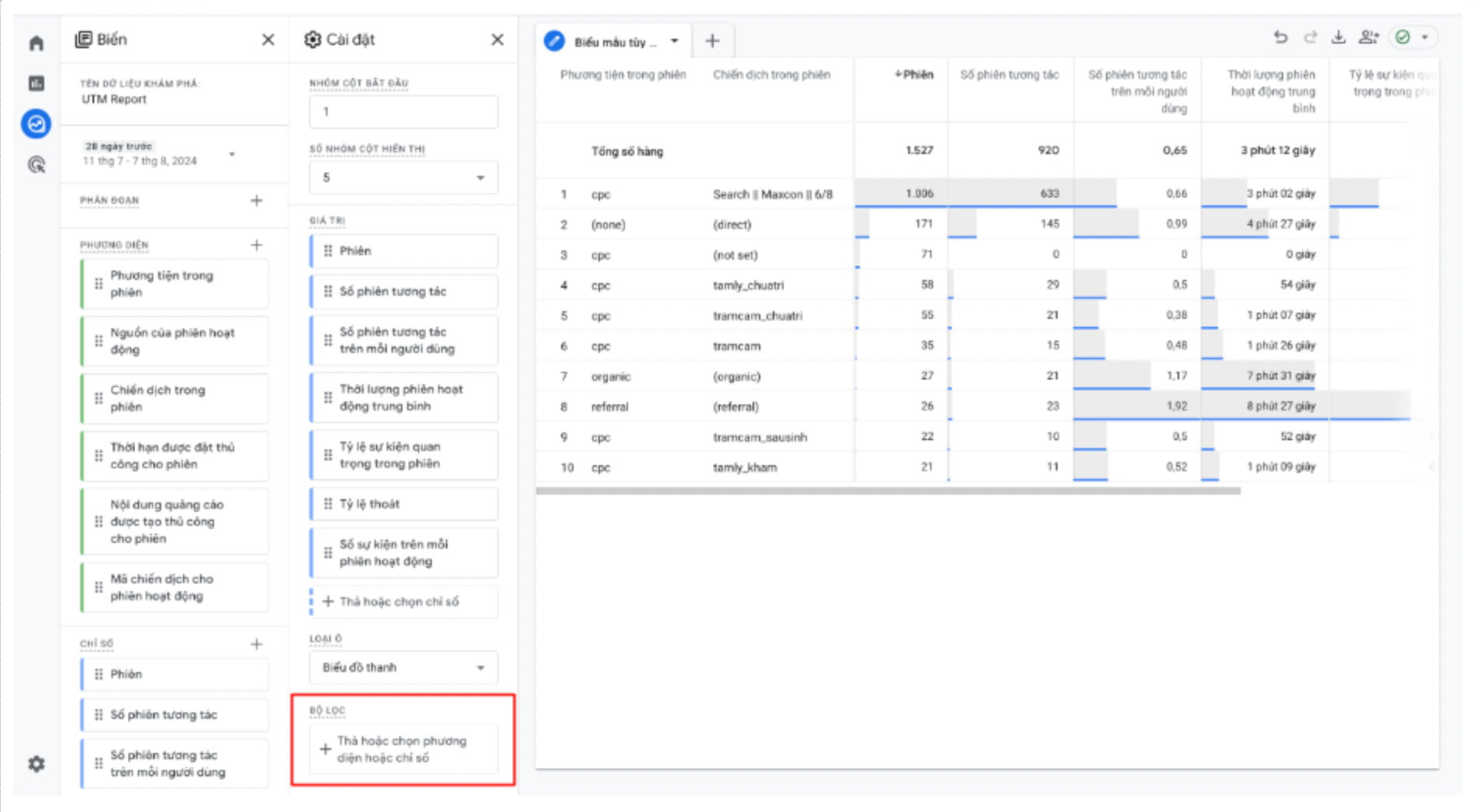The width and height of the screenshot is (1474, 812).
Task: Click the tamly_kham campaign cell
Action: coord(745,467)
